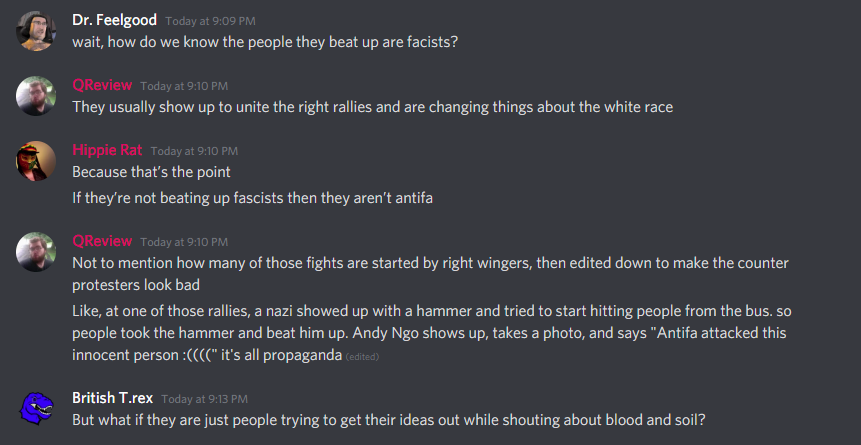The height and width of the screenshot is (445, 861).
Task: Click message about blood and soil
Action: pyautogui.click(x=389, y=420)
